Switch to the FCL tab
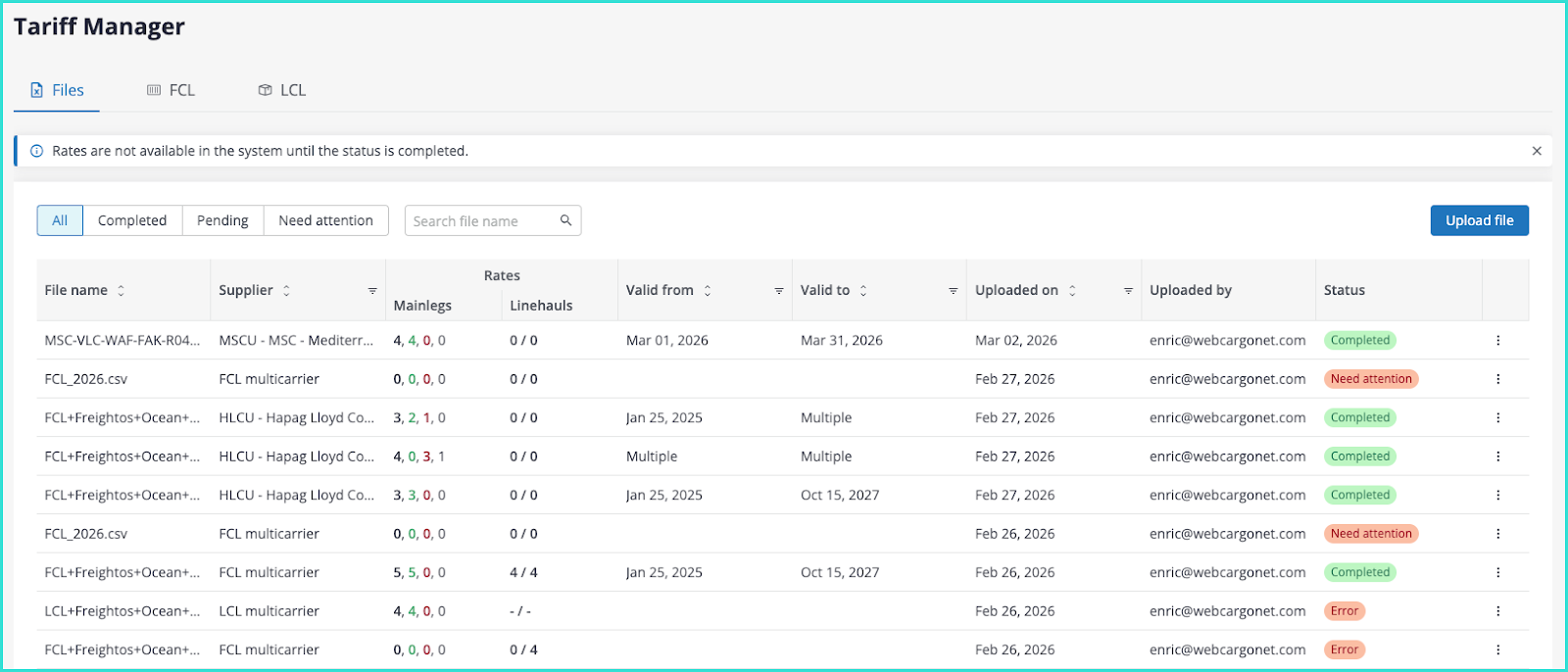Screen dimensions: 1568x672 pos(171,90)
